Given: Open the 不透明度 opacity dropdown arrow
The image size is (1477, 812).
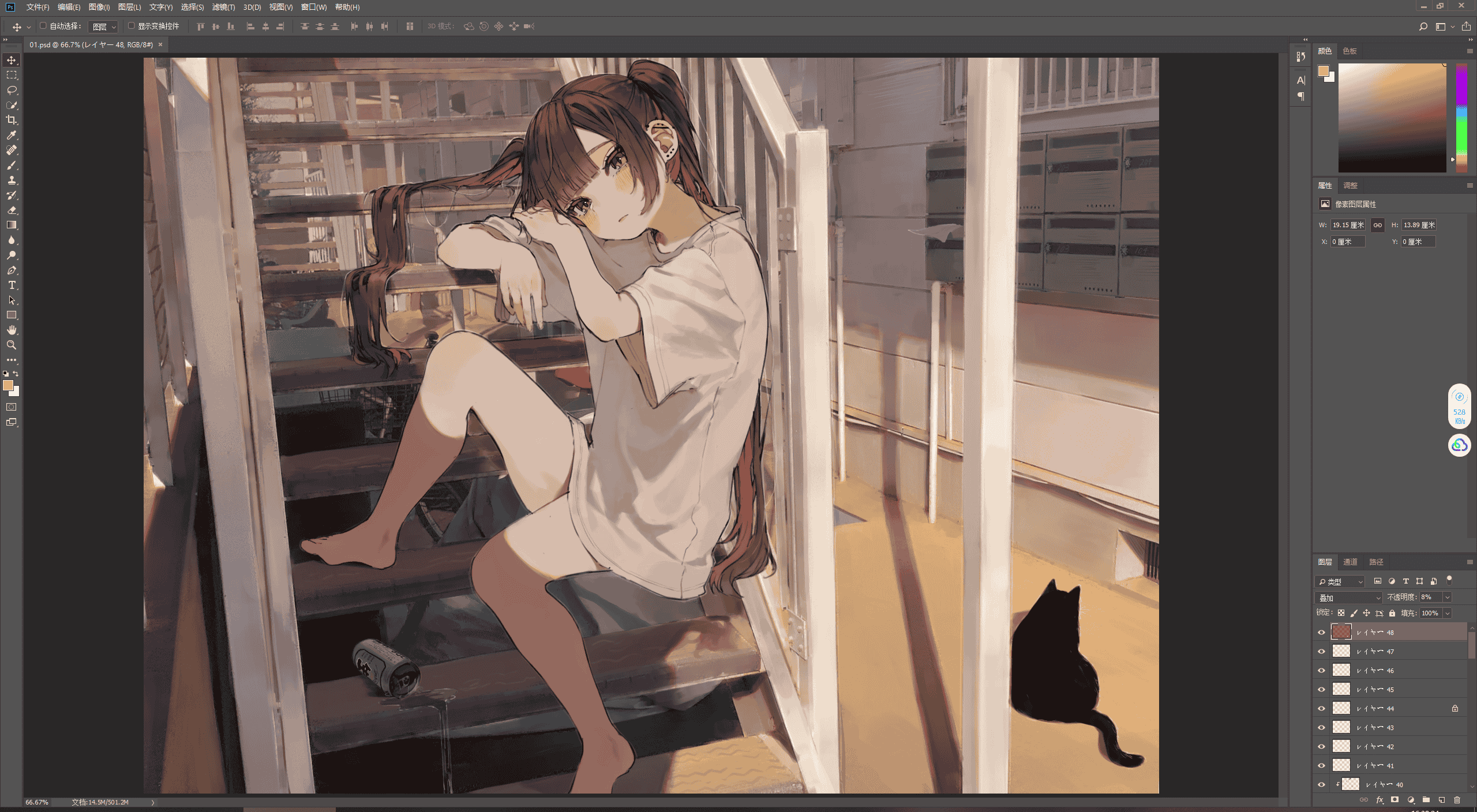Looking at the screenshot, I should point(1447,597).
